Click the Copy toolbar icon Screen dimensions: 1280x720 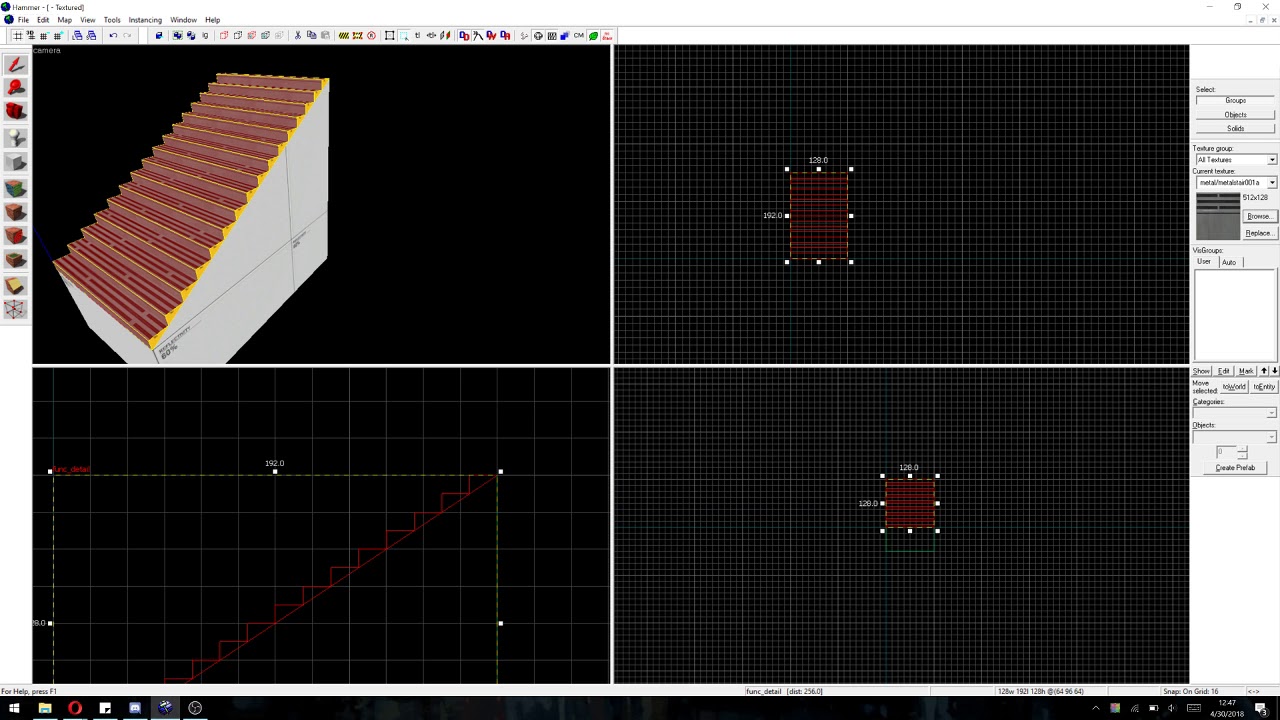pyautogui.click(x=311, y=35)
